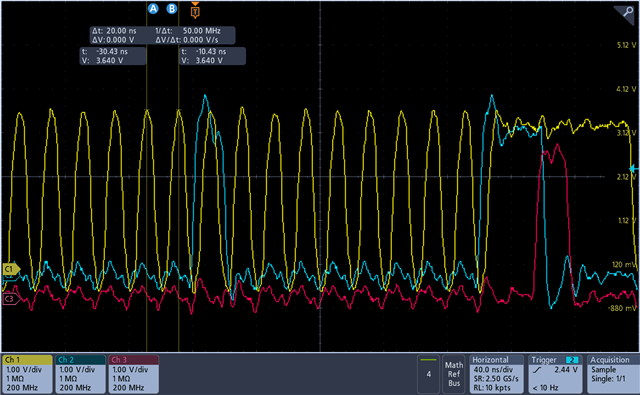This screenshot has height=395, width=640.
Task: Click cursor B readout showing -10.43 ns
Action: [x=213, y=56]
